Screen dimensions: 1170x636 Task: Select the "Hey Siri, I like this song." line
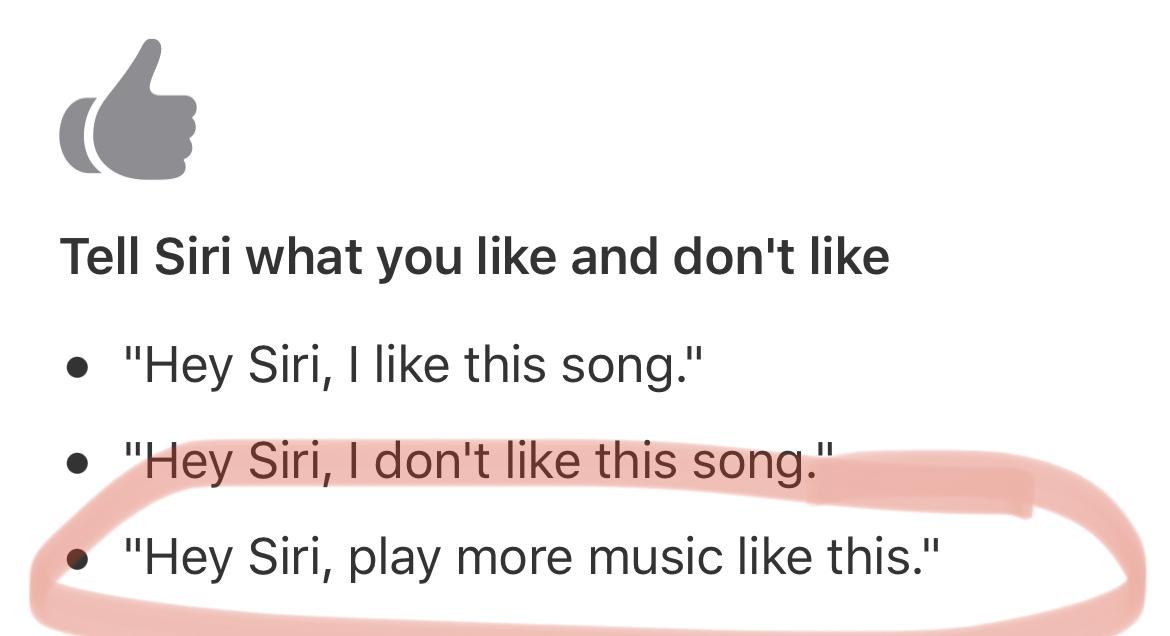pyautogui.click(x=414, y=364)
